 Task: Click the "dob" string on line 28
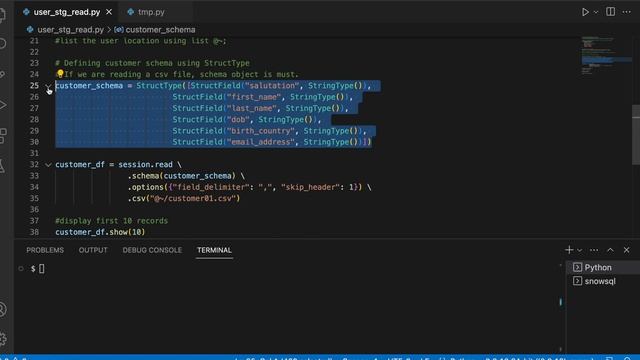pos(238,120)
